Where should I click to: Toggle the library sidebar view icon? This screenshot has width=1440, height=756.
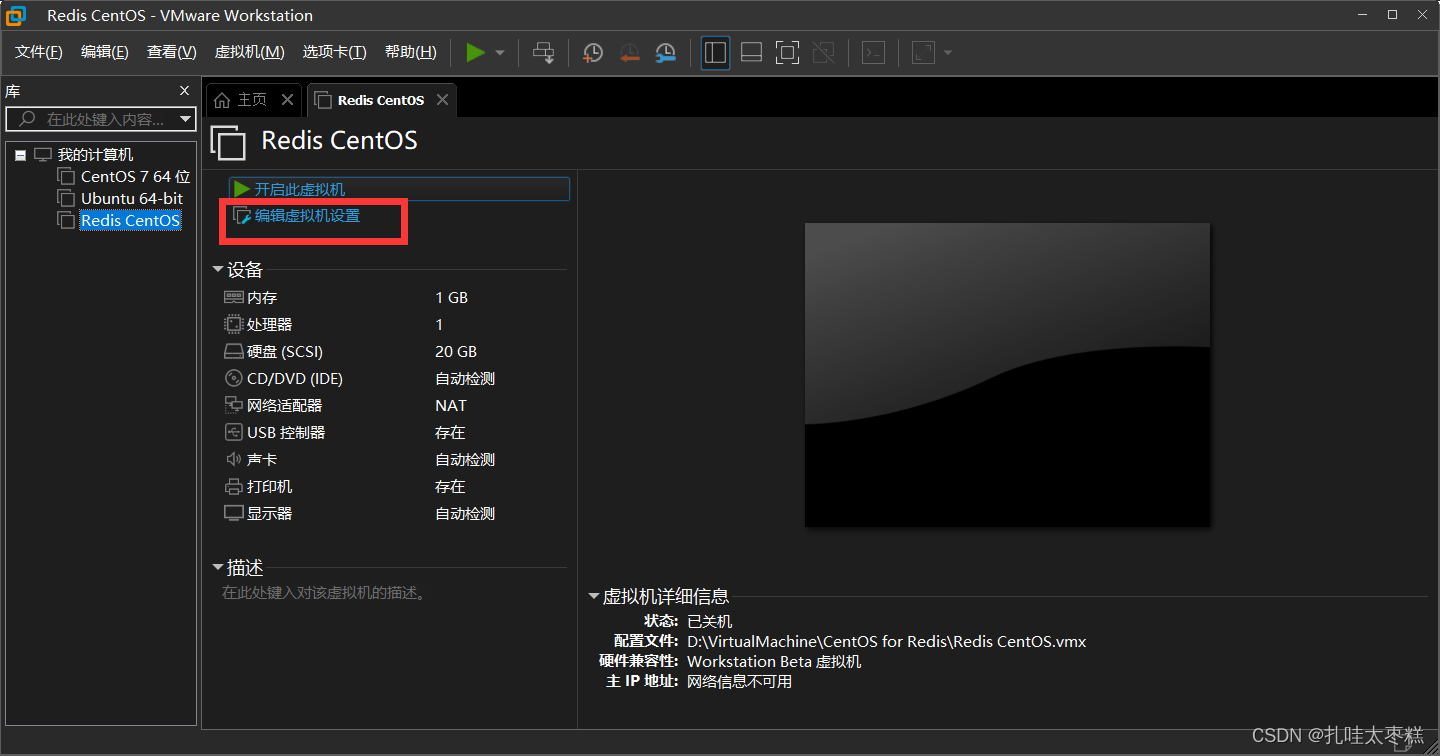click(715, 52)
